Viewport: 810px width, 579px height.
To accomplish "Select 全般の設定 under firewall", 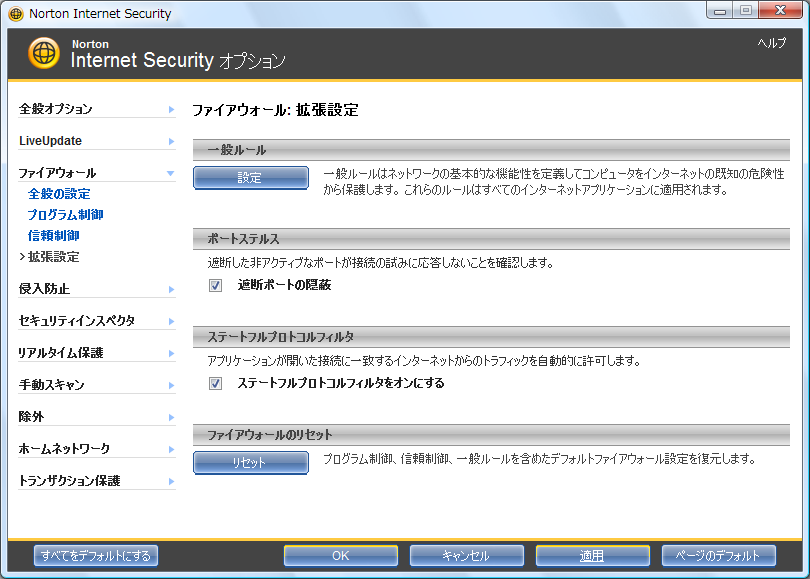I will click(59, 194).
